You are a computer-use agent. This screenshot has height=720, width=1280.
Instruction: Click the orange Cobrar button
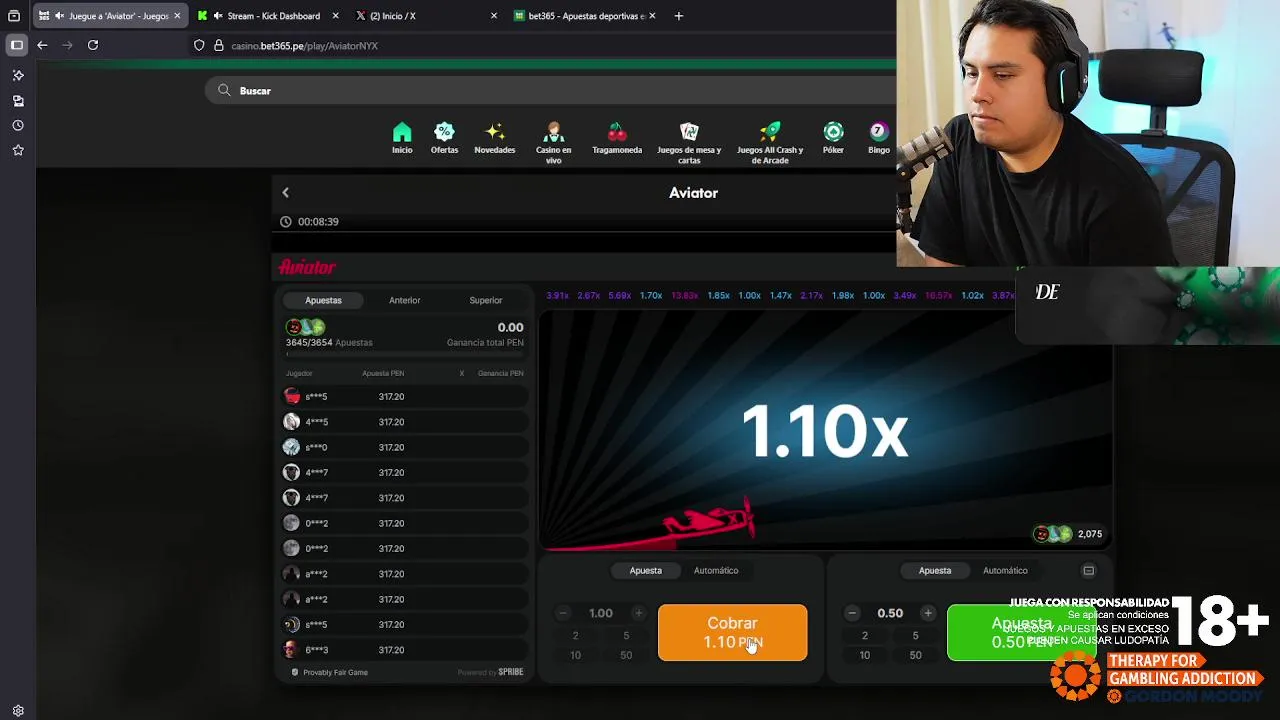coord(732,632)
